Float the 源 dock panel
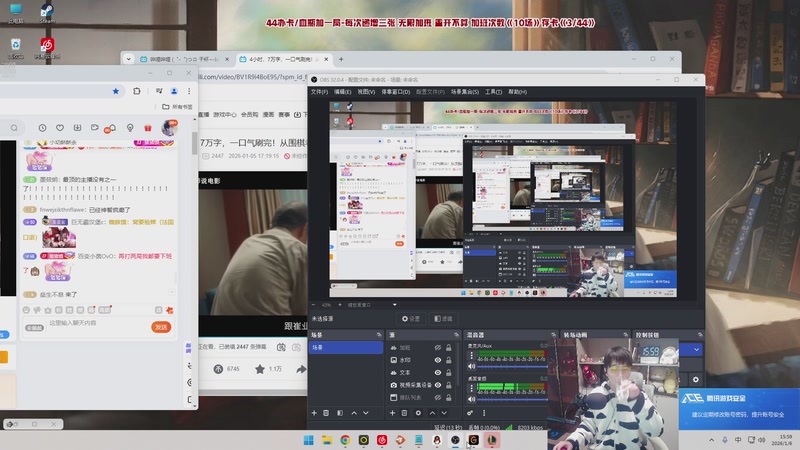800x450 pixels. coord(456,335)
